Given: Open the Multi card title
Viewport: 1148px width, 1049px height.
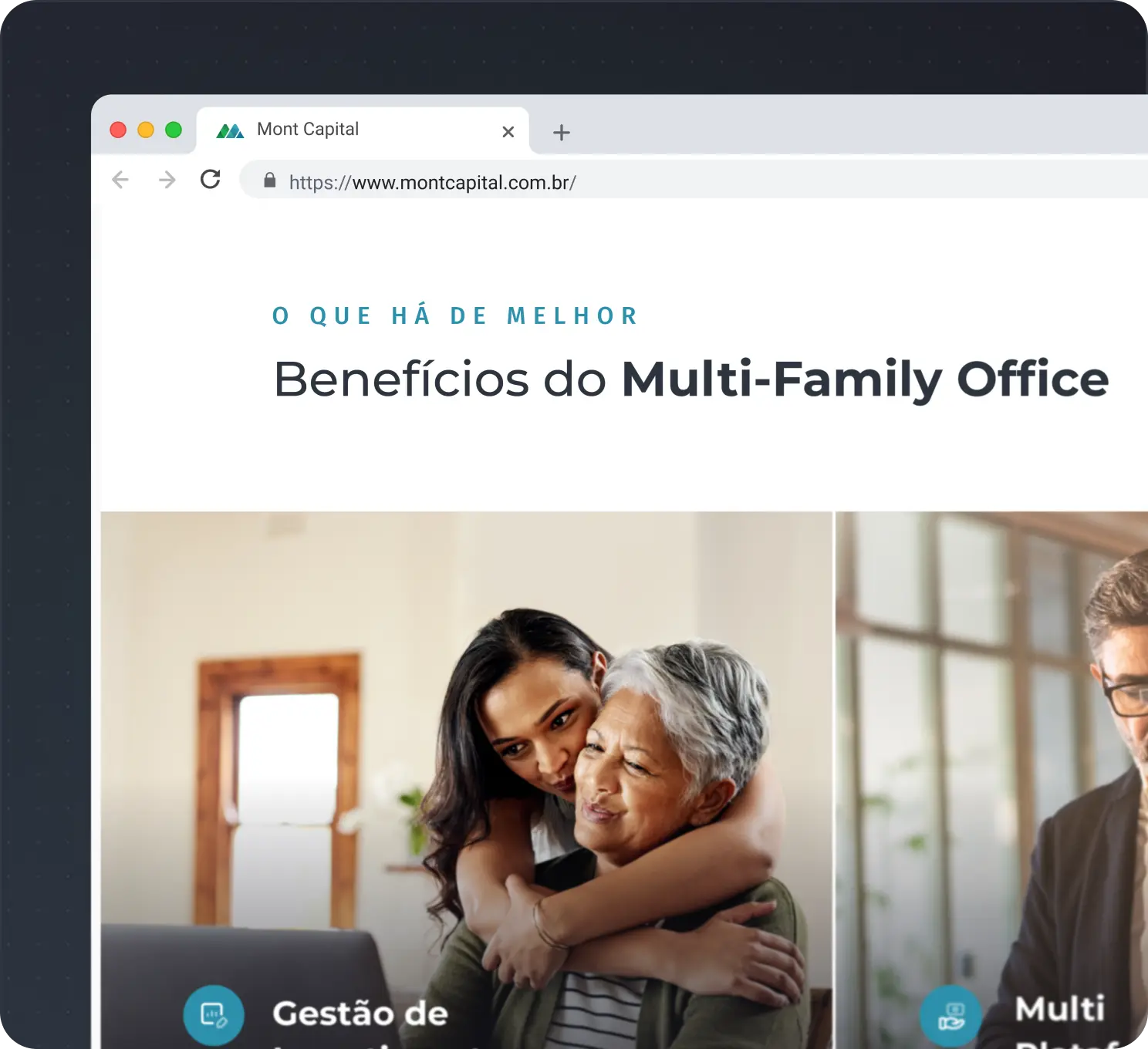Looking at the screenshot, I should [x=1060, y=1009].
